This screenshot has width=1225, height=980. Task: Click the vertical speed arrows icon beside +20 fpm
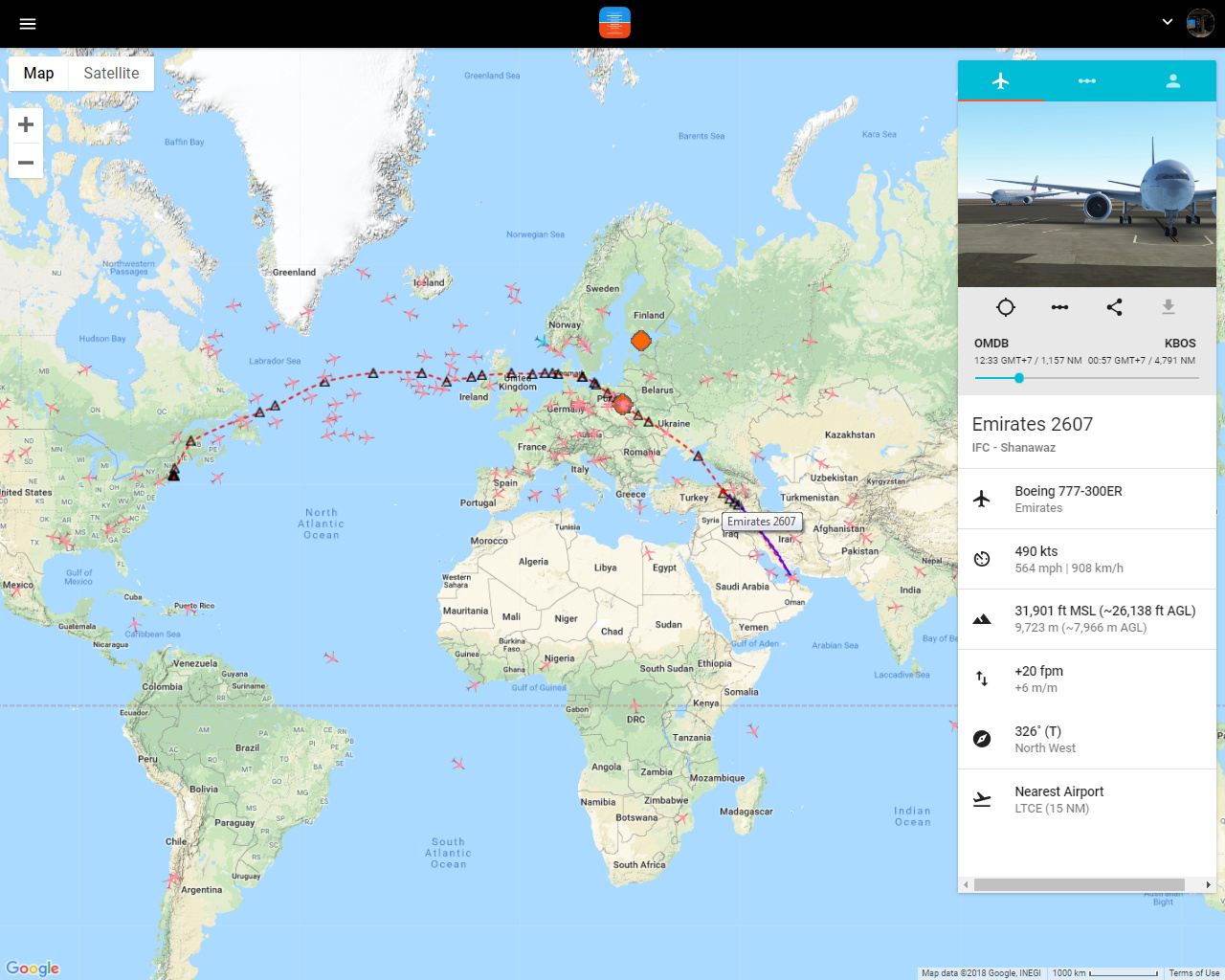982,679
